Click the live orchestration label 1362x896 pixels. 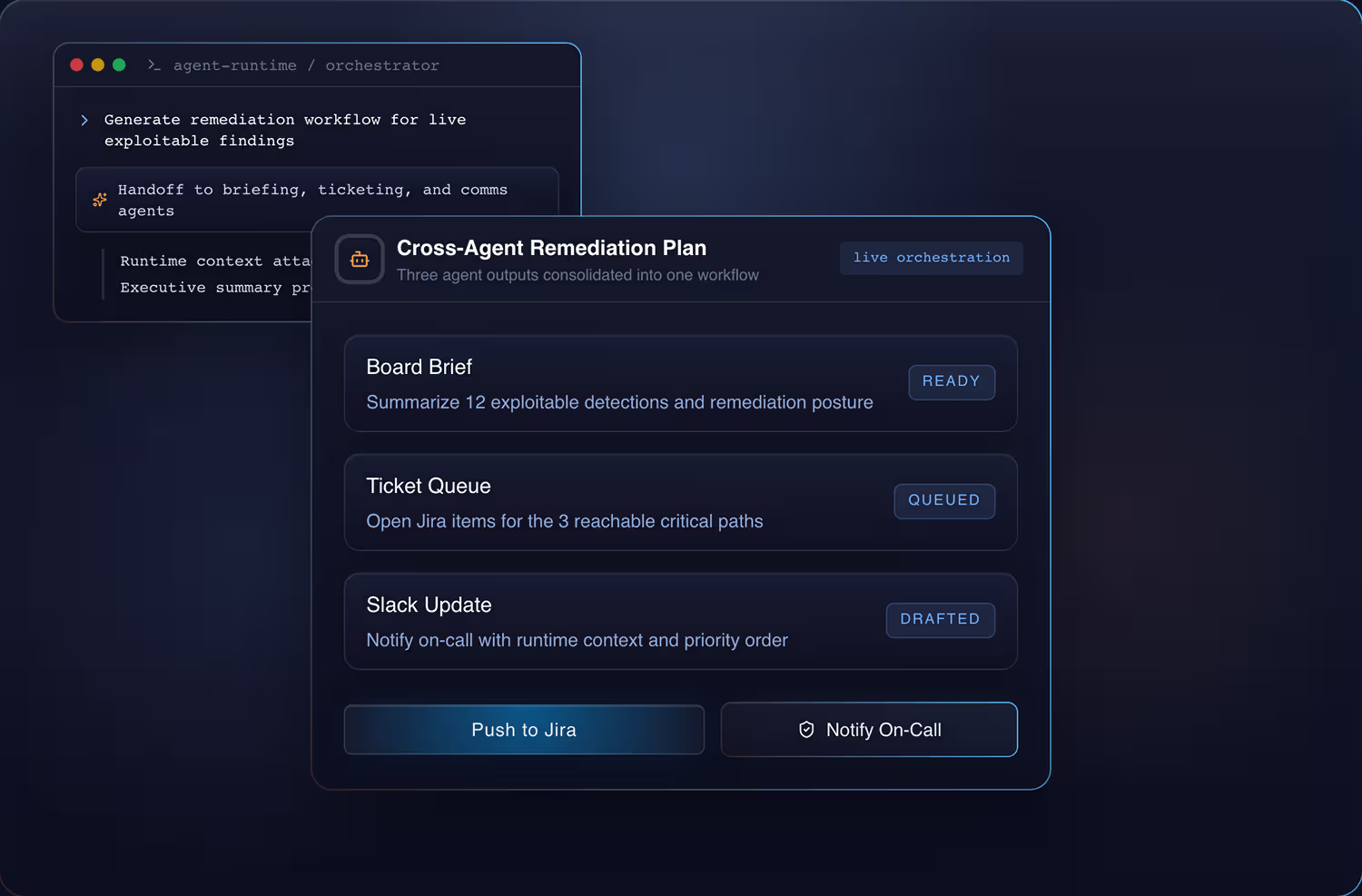click(x=931, y=258)
